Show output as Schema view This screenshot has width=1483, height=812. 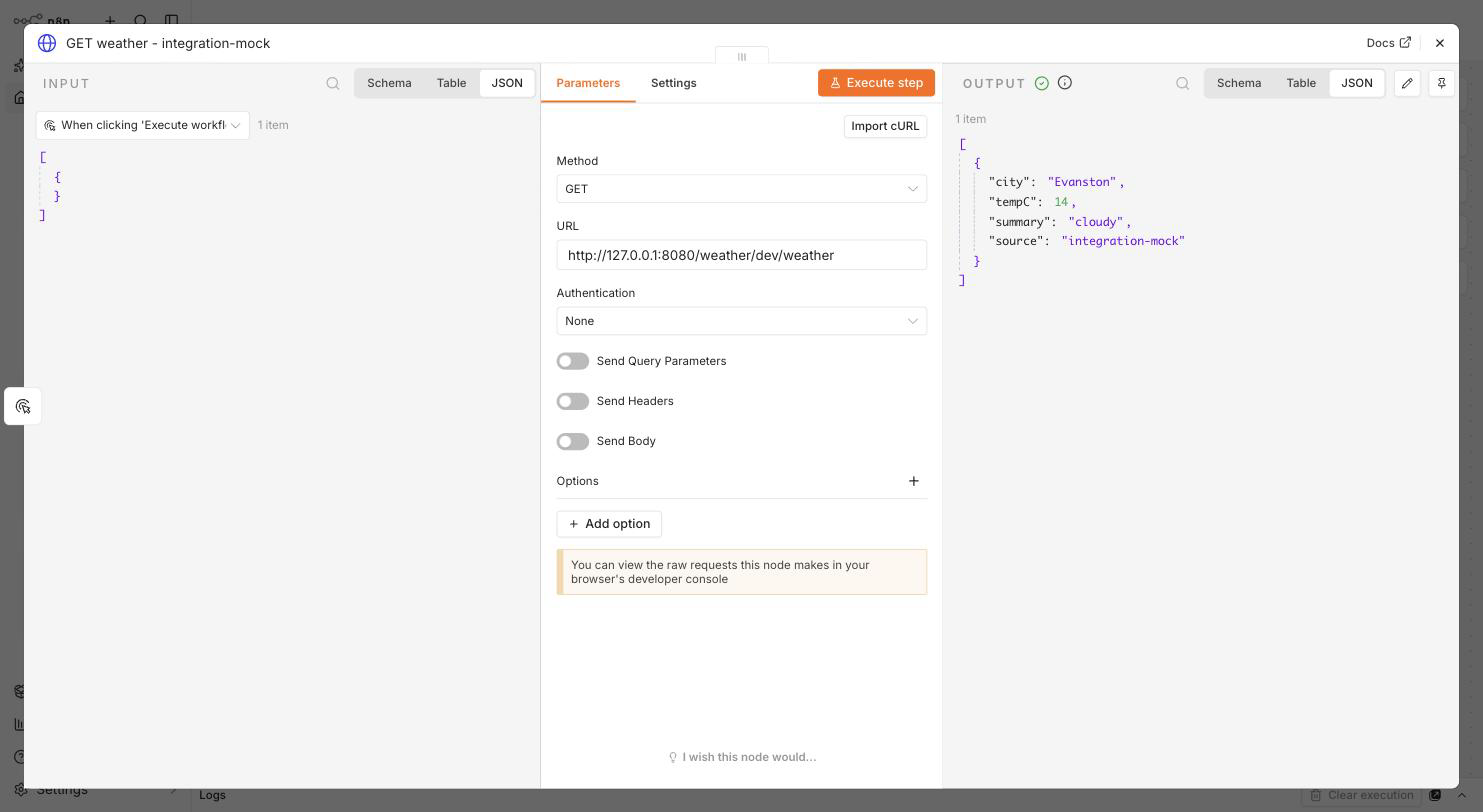click(1239, 83)
